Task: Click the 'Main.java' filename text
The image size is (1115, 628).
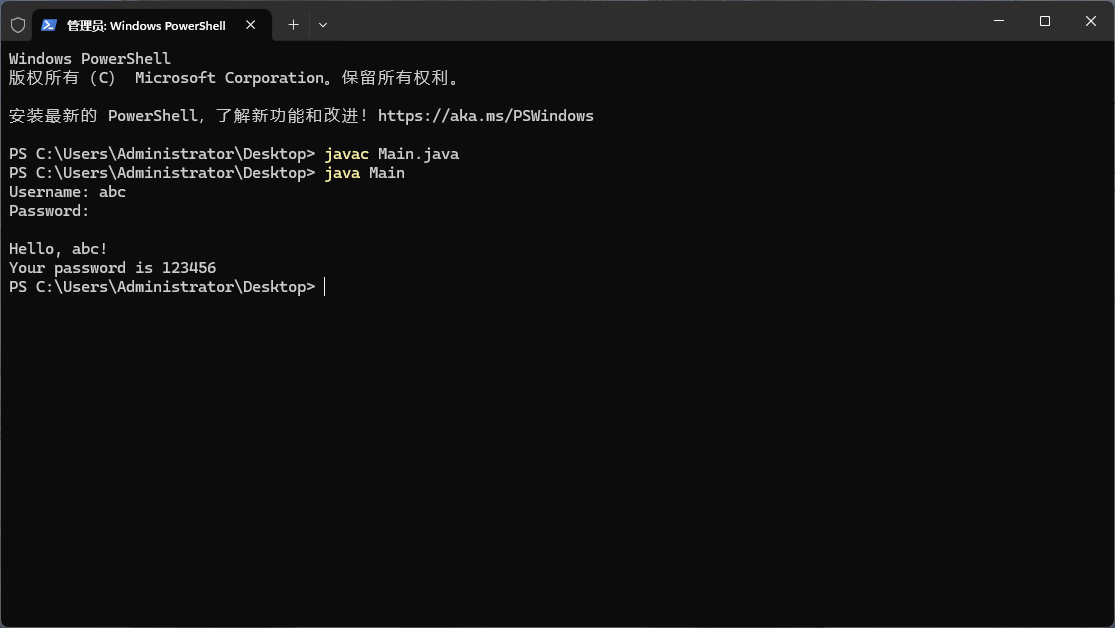Action: [418, 154]
